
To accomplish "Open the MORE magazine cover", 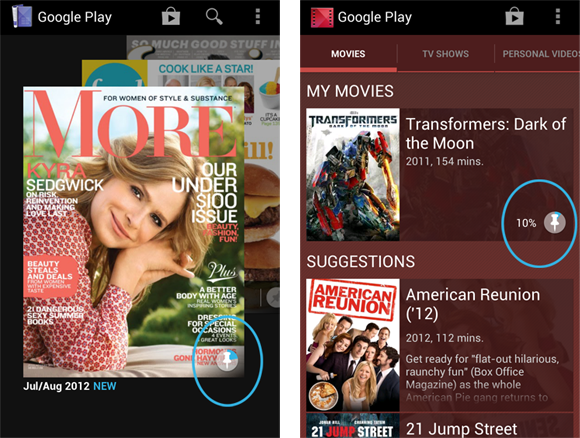I will [134, 232].
